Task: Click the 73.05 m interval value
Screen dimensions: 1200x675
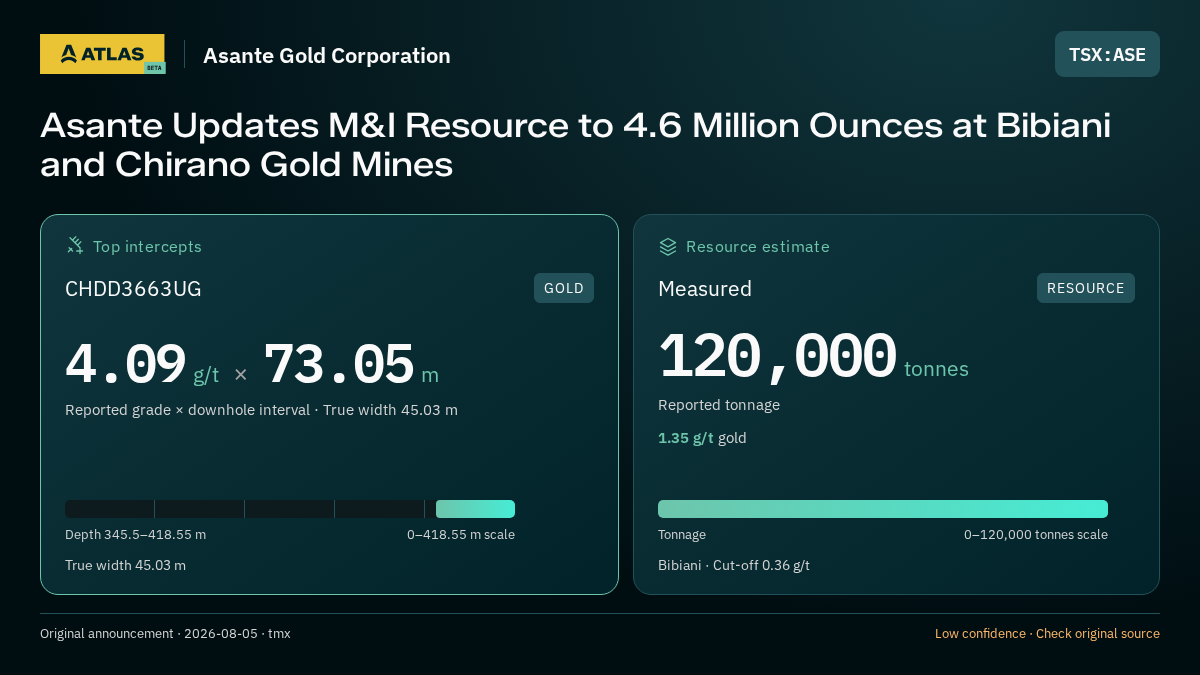Action: 351,365
